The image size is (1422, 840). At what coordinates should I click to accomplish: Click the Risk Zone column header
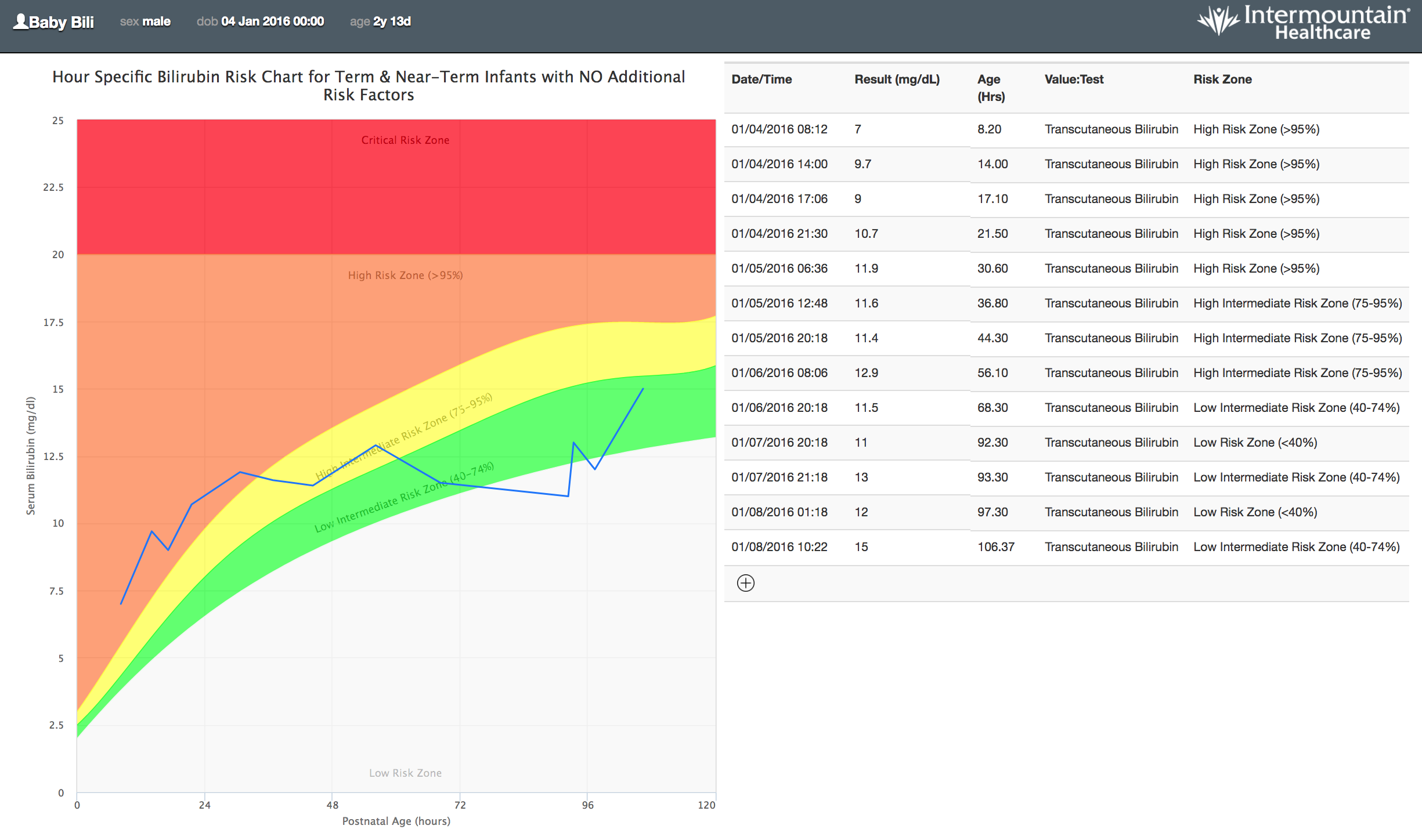click(x=1222, y=79)
